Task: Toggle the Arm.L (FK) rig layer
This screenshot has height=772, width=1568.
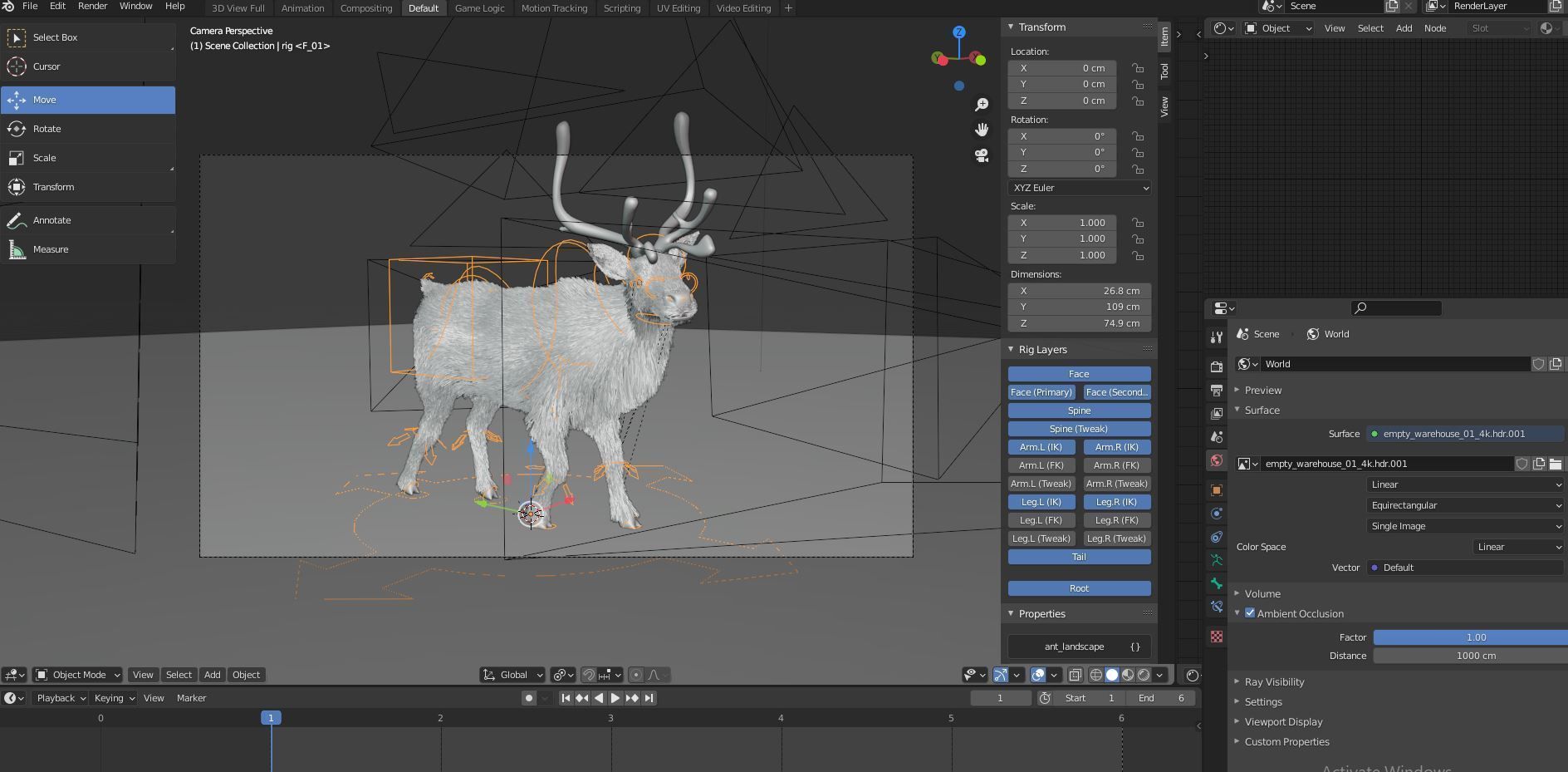Action: point(1041,465)
